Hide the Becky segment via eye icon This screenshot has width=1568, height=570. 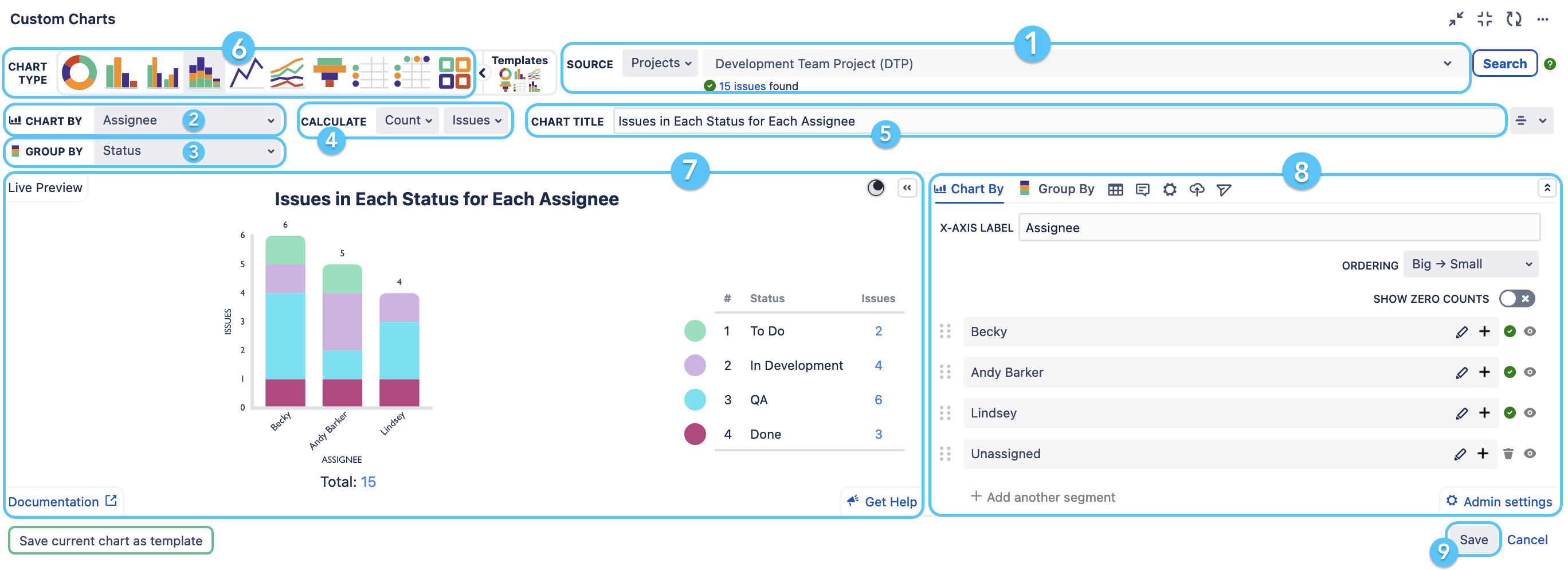1530,331
